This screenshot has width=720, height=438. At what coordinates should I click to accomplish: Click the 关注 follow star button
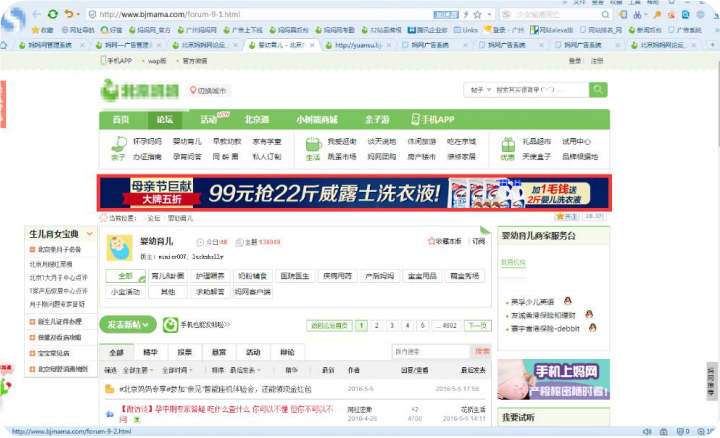coord(567,216)
